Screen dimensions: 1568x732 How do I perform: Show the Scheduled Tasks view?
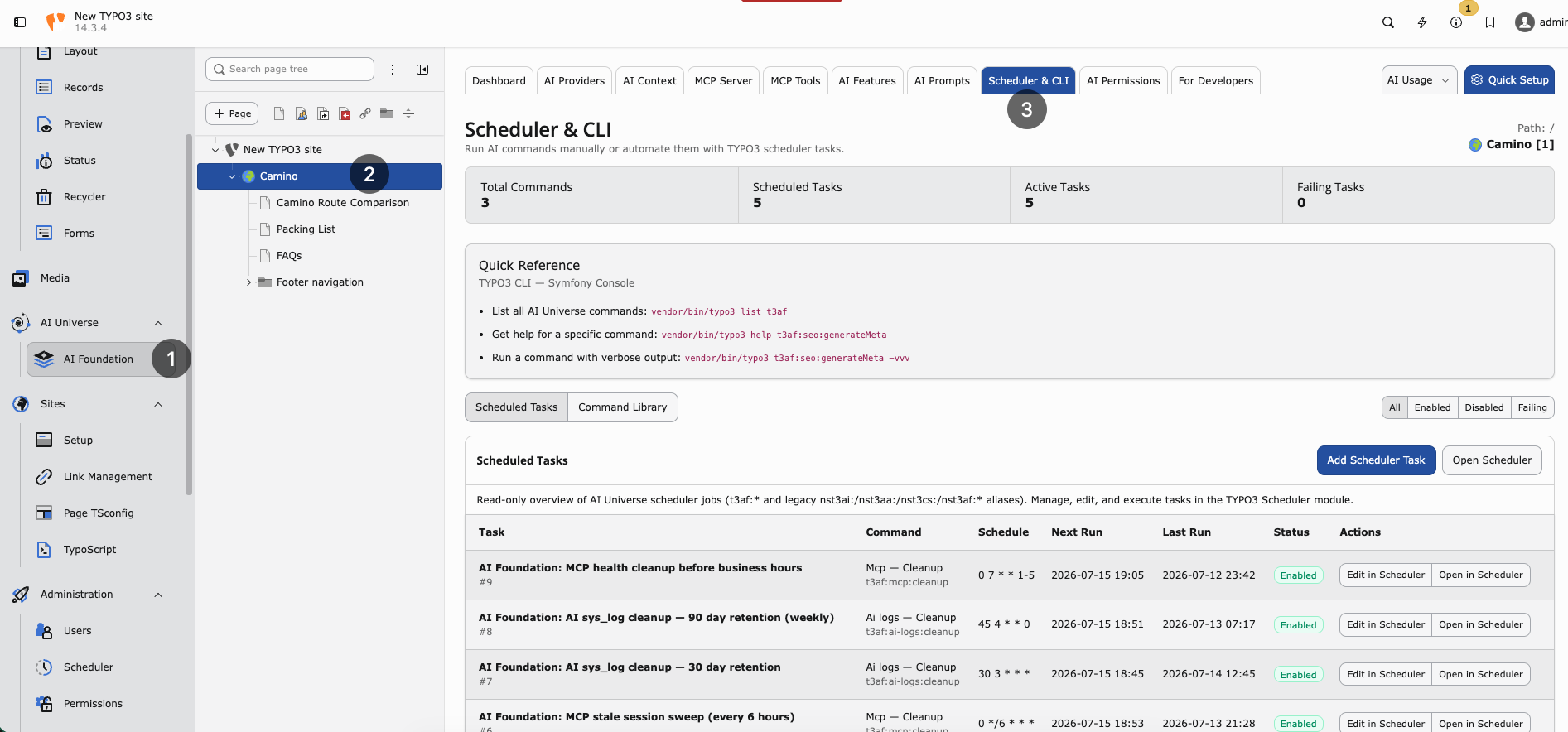point(516,407)
